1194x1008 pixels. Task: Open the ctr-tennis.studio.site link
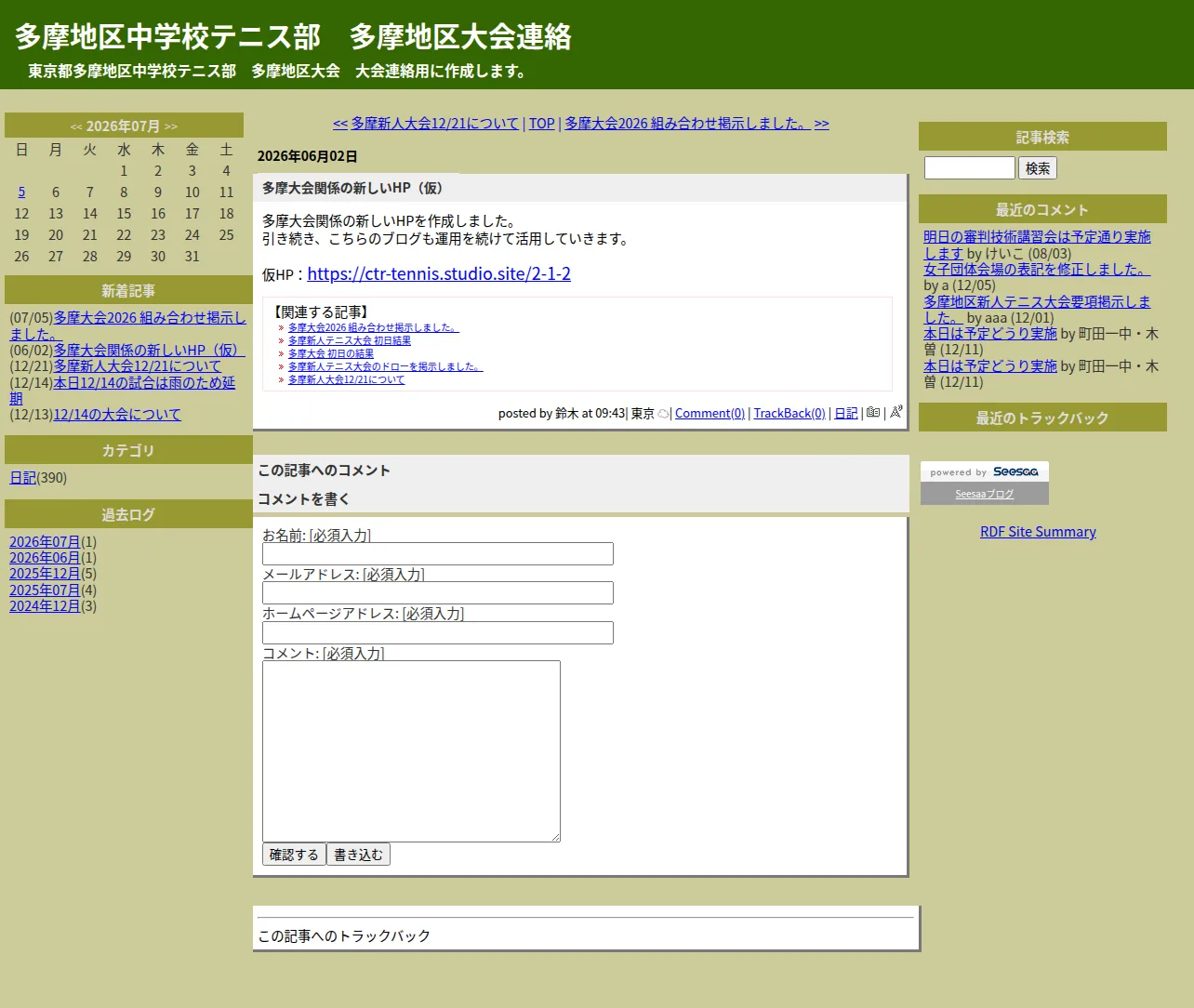click(439, 273)
